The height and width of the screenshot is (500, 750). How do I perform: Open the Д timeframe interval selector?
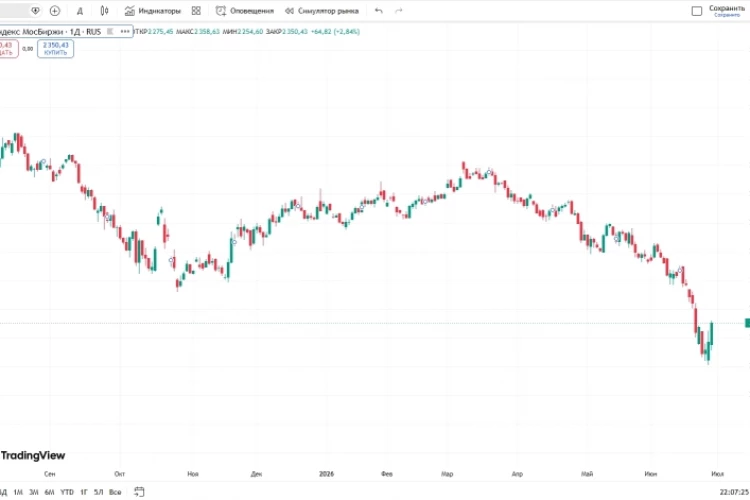coord(80,11)
